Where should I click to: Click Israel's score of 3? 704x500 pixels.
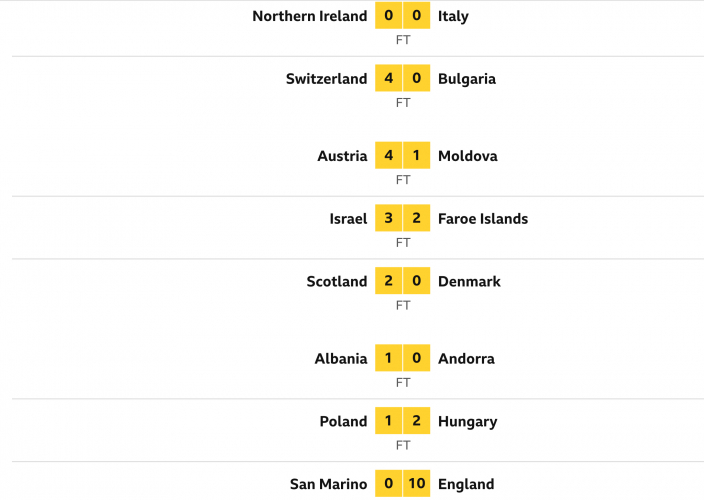tap(389, 219)
